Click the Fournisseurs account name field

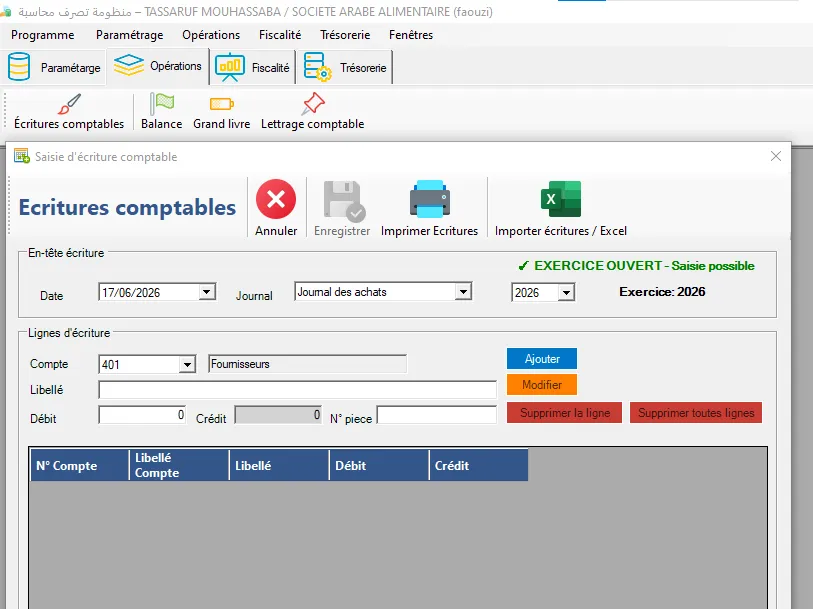click(307, 364)
